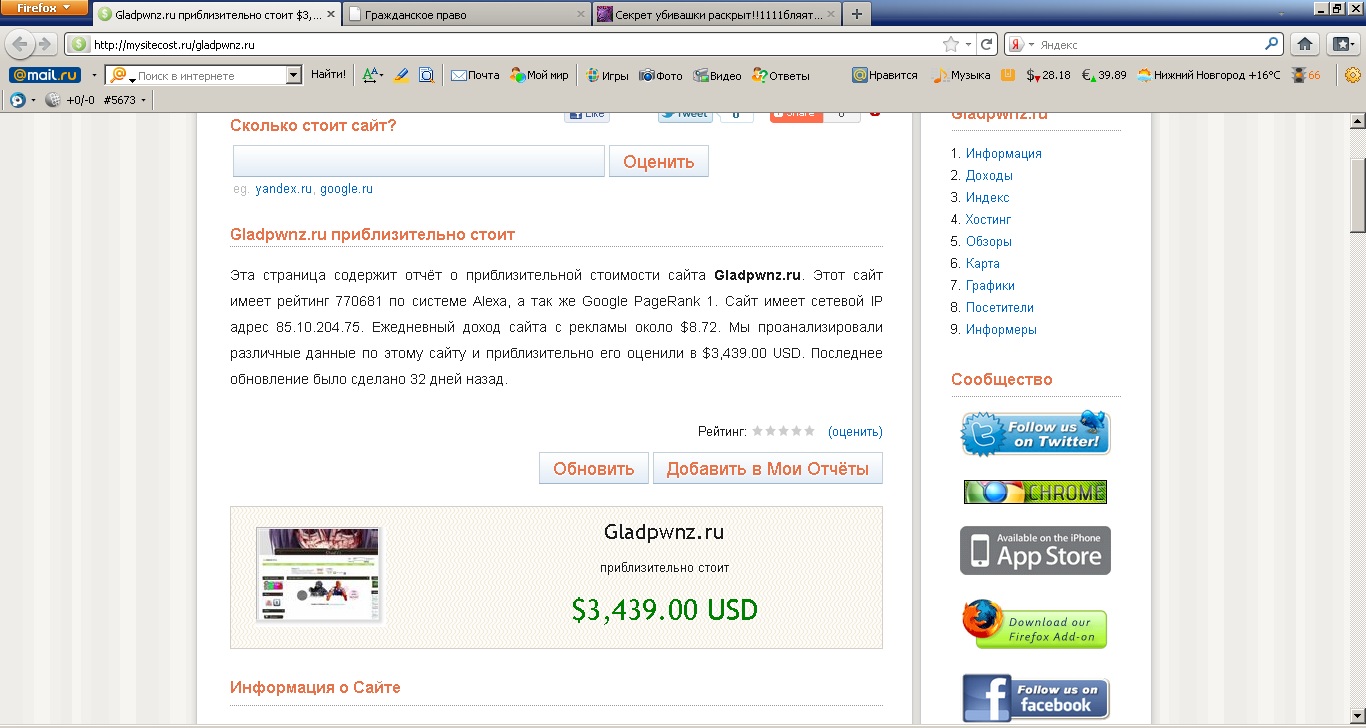The image size is (1366, 728).
Task: Reload the page with the refresh icon
Action: point(987,44)
